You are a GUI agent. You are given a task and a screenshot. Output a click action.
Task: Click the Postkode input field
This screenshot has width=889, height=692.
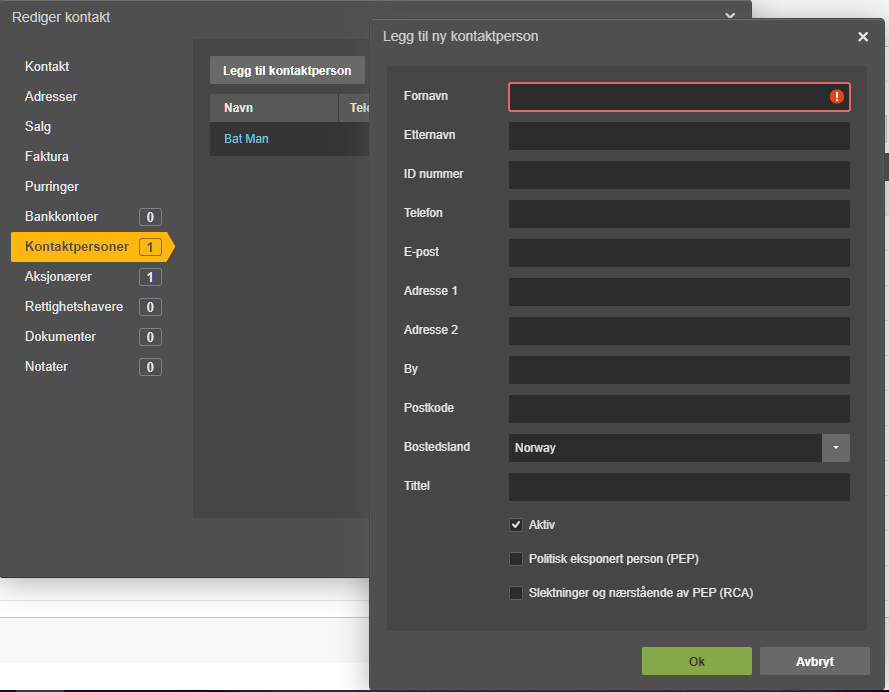click(x=679, y=409)
